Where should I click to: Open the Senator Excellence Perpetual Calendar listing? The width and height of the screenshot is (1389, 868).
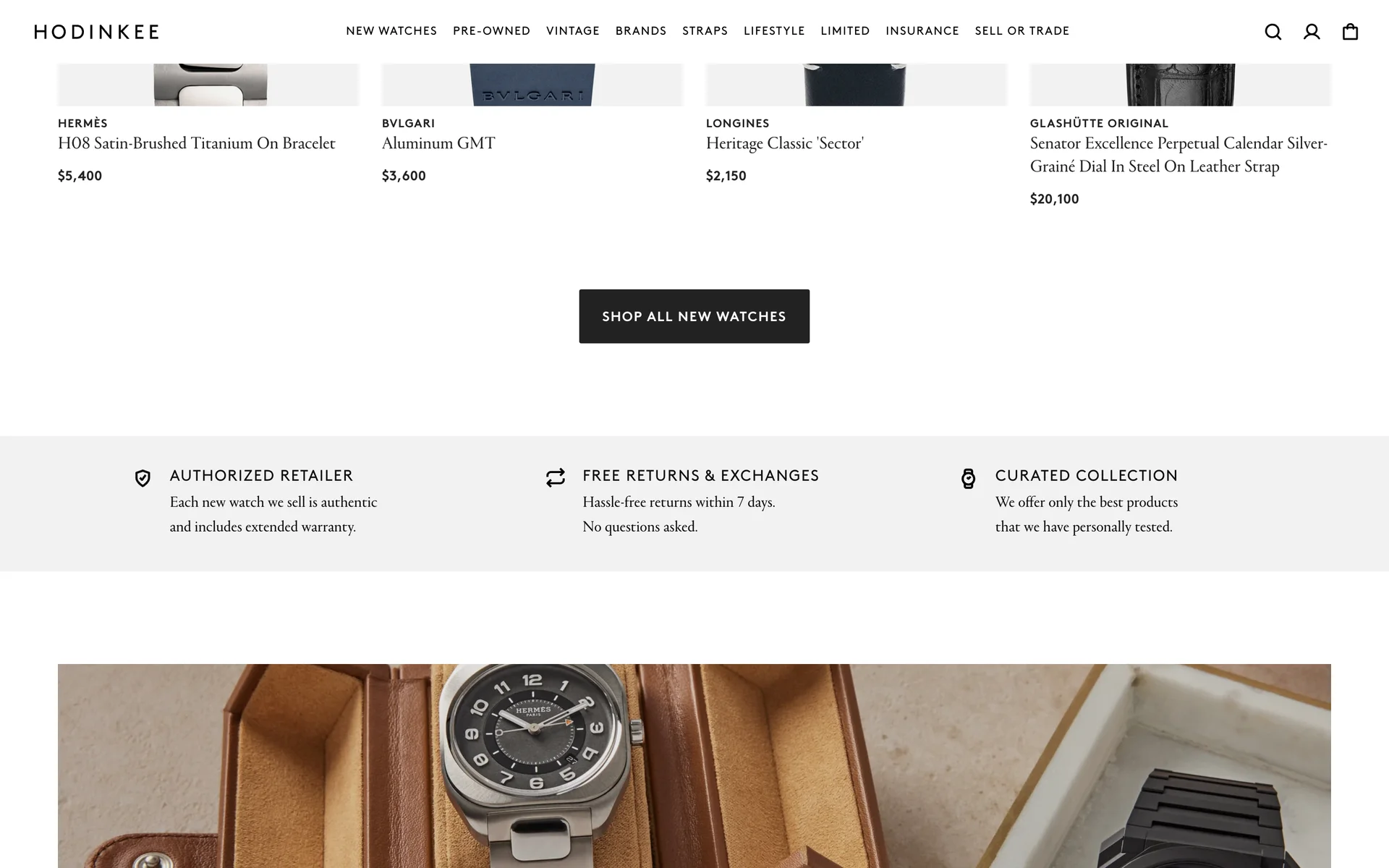(1178, 155)
